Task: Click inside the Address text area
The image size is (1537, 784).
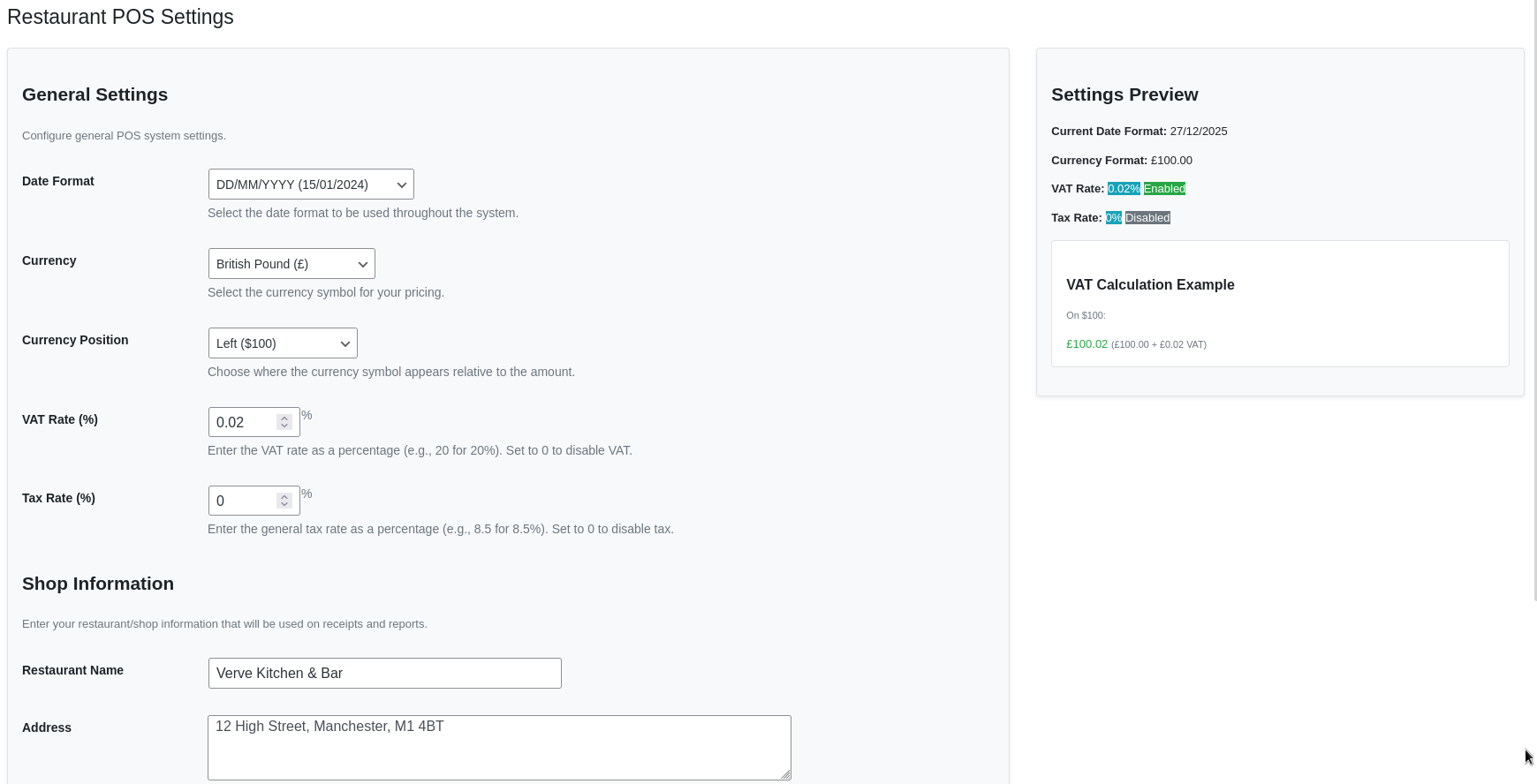Action: pos(499,748)
